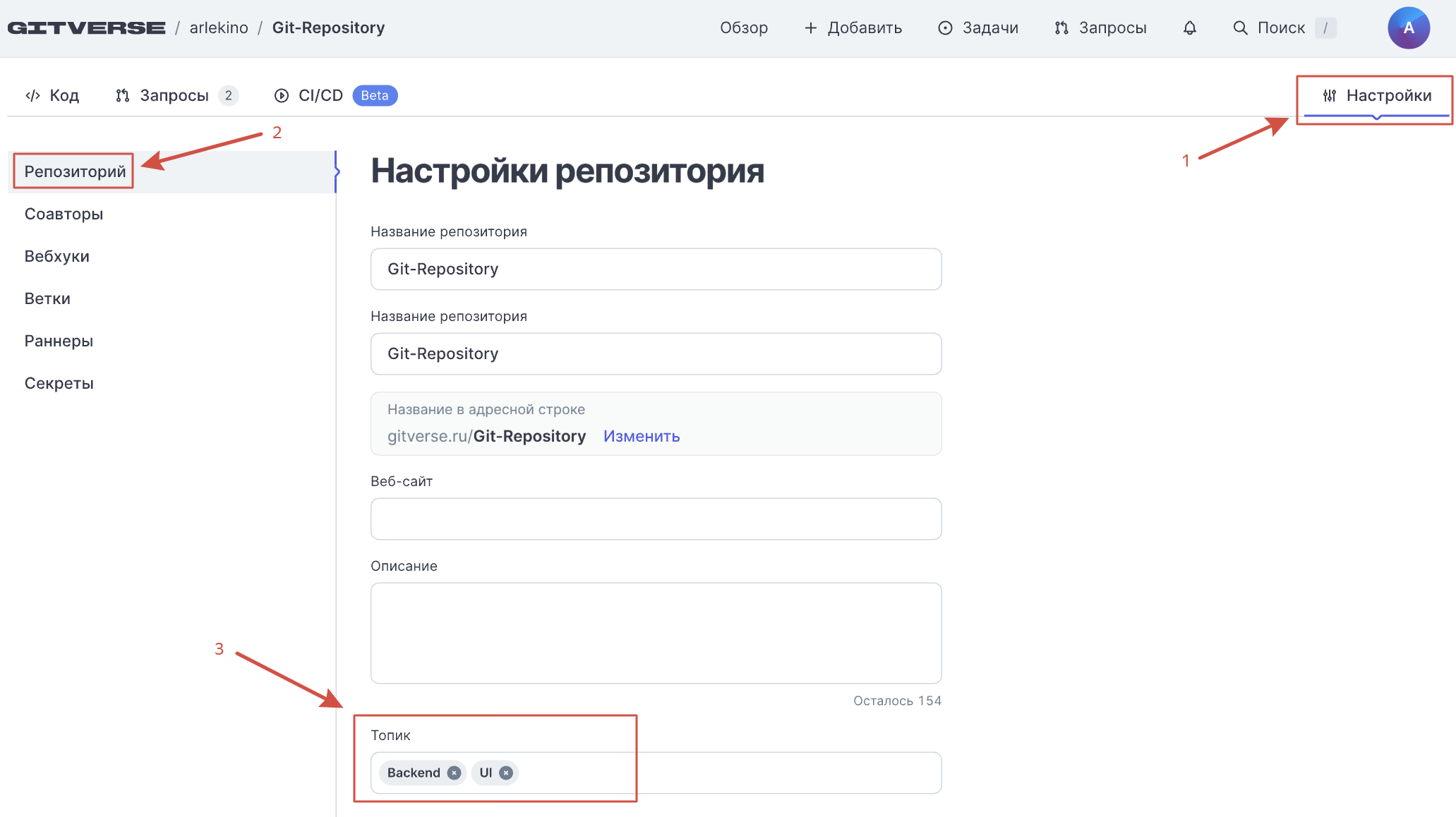Remove the UI topic tag
The image size is (1456, 817).
(x=506, y=773)
